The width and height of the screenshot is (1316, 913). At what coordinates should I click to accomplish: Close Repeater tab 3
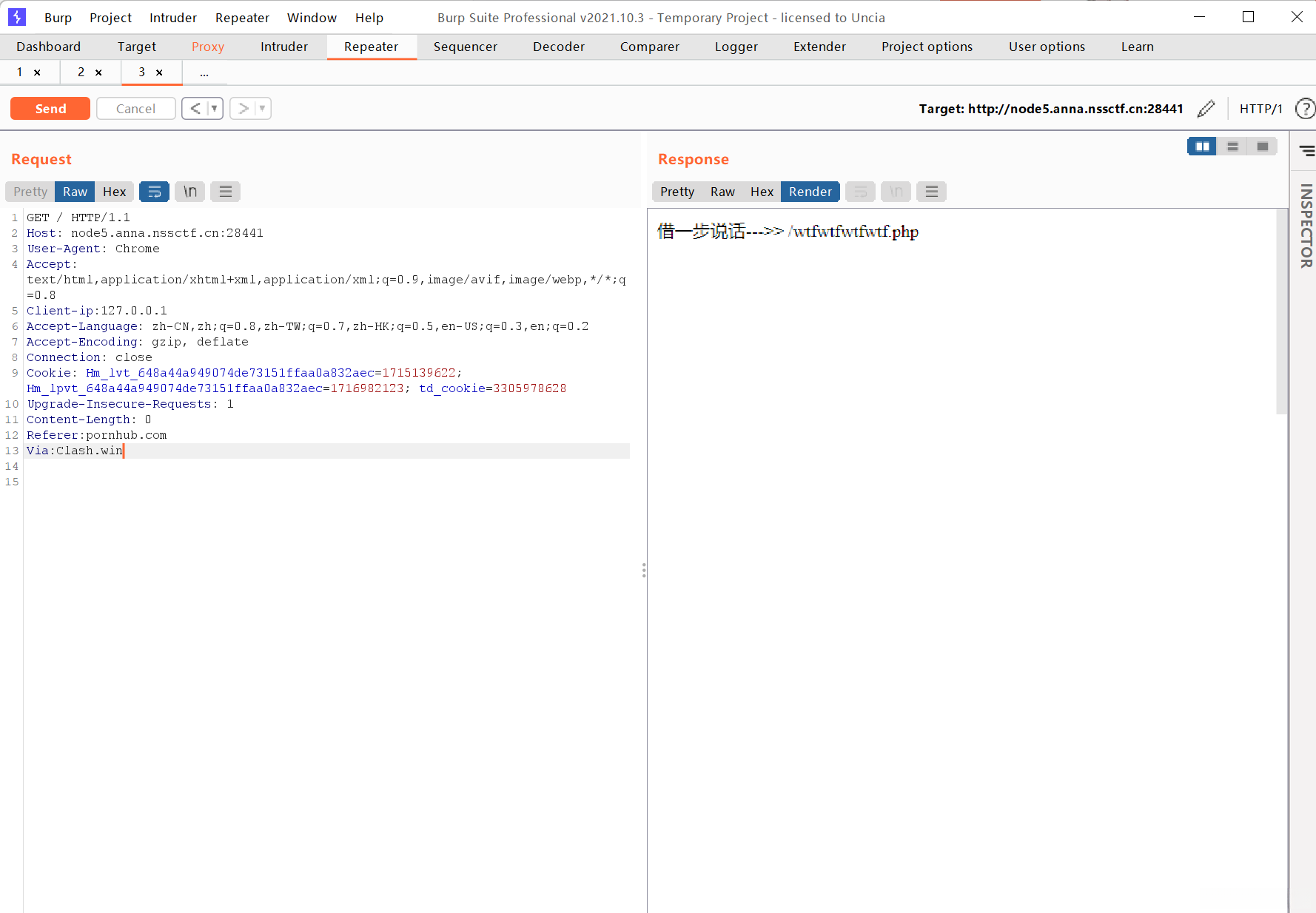coord(159,73)
